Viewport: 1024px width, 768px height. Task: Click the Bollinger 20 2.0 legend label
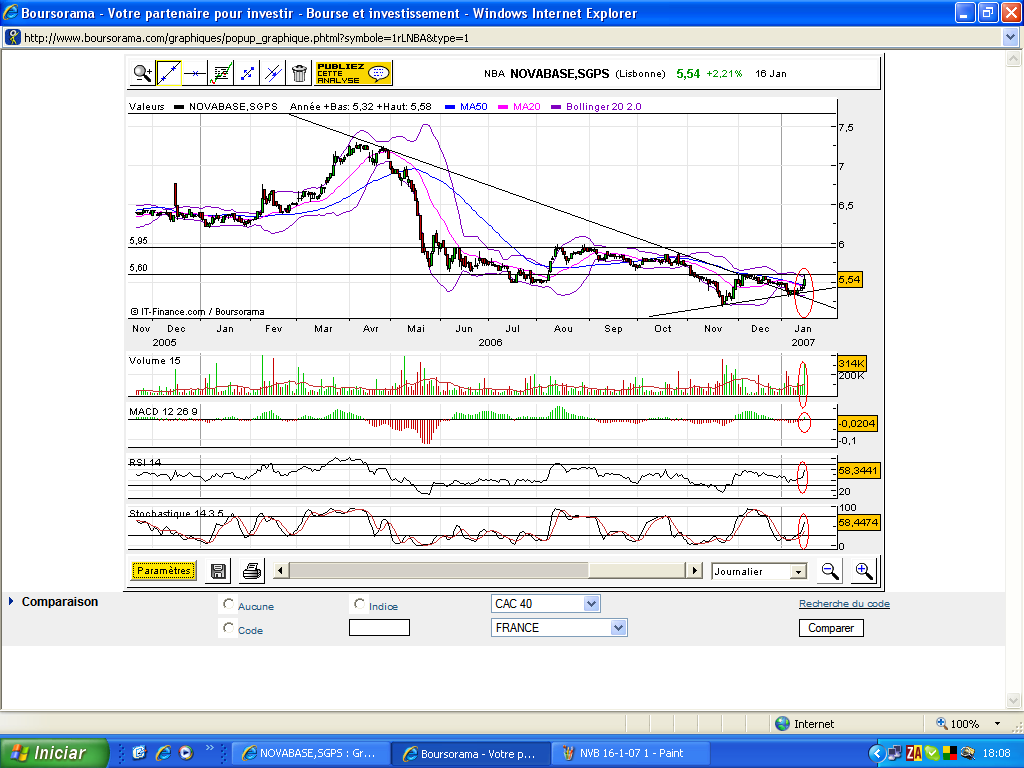click(603, 106)
